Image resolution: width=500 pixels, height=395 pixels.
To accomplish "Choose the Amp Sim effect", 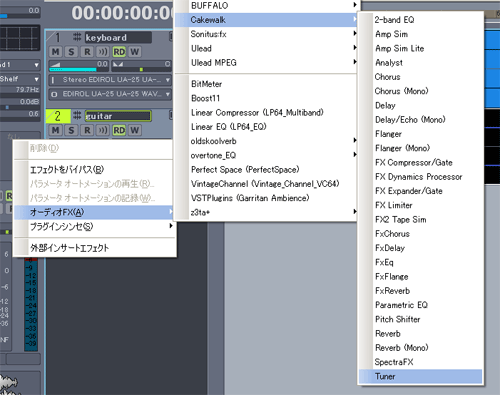I will click(x=420, y=34).
